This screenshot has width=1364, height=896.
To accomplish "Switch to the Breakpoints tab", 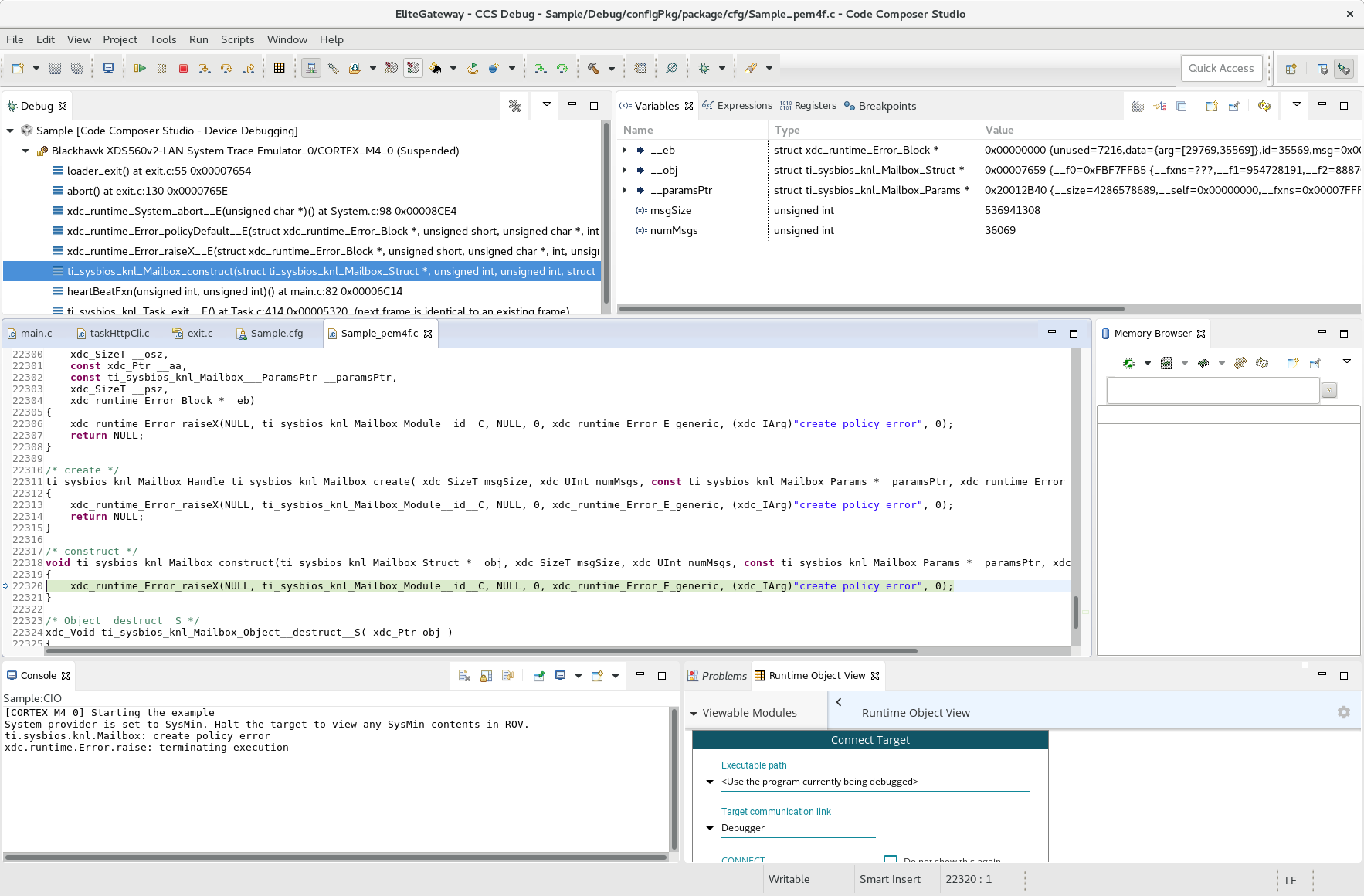I will tap(880, 106).
